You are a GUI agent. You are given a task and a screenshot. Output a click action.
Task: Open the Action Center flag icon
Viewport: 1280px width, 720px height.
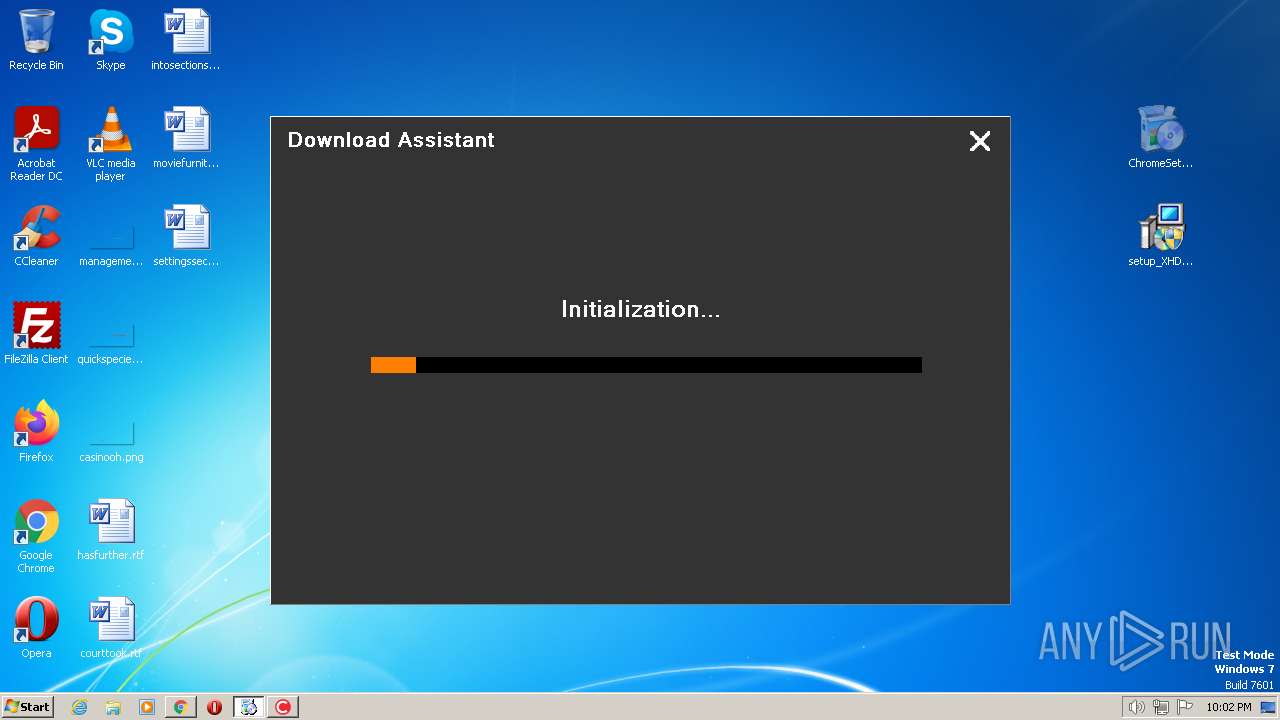pyautogui.click(x=1185, y=707)
